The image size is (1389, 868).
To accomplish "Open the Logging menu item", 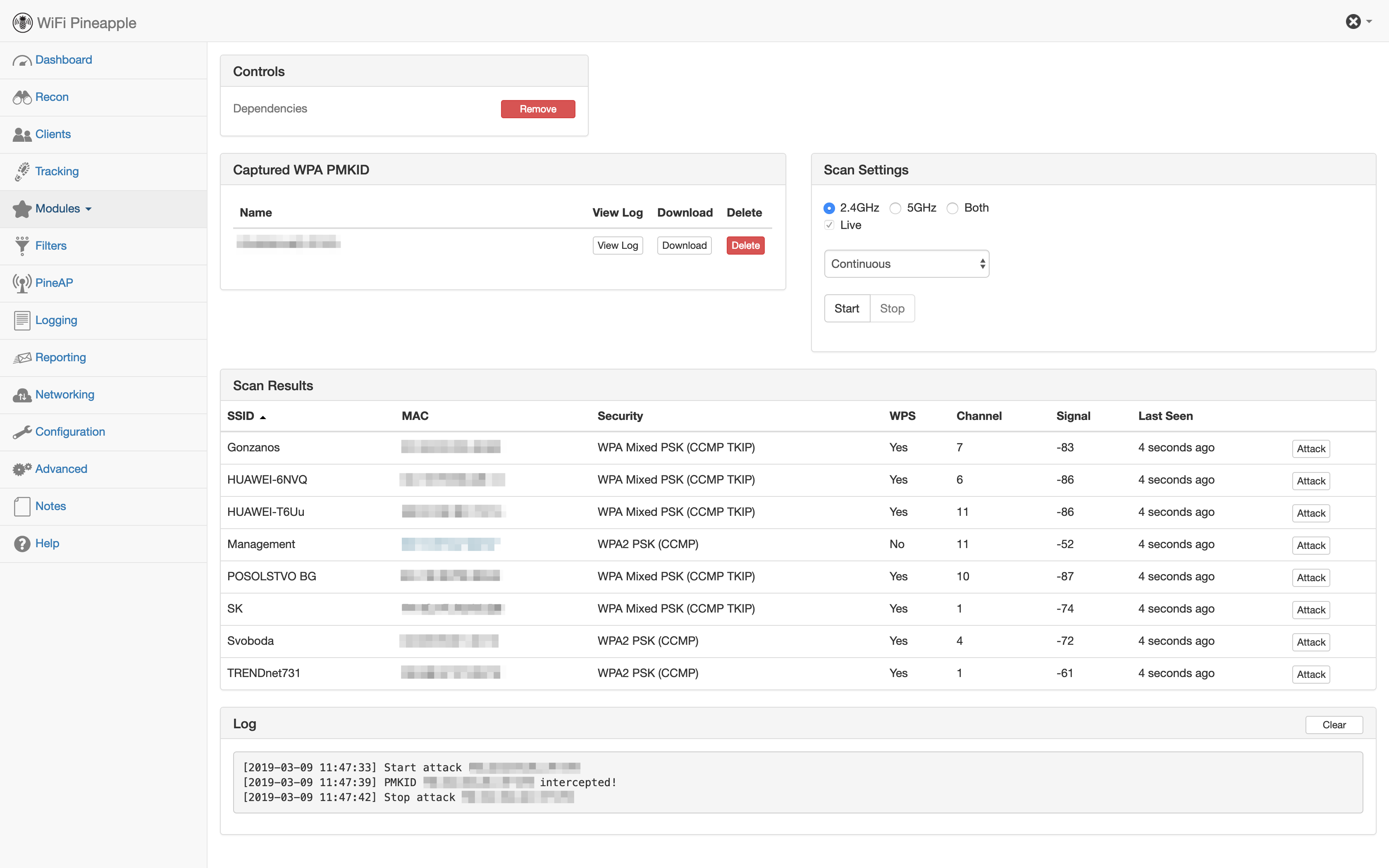I will click(x=56, y=320).
